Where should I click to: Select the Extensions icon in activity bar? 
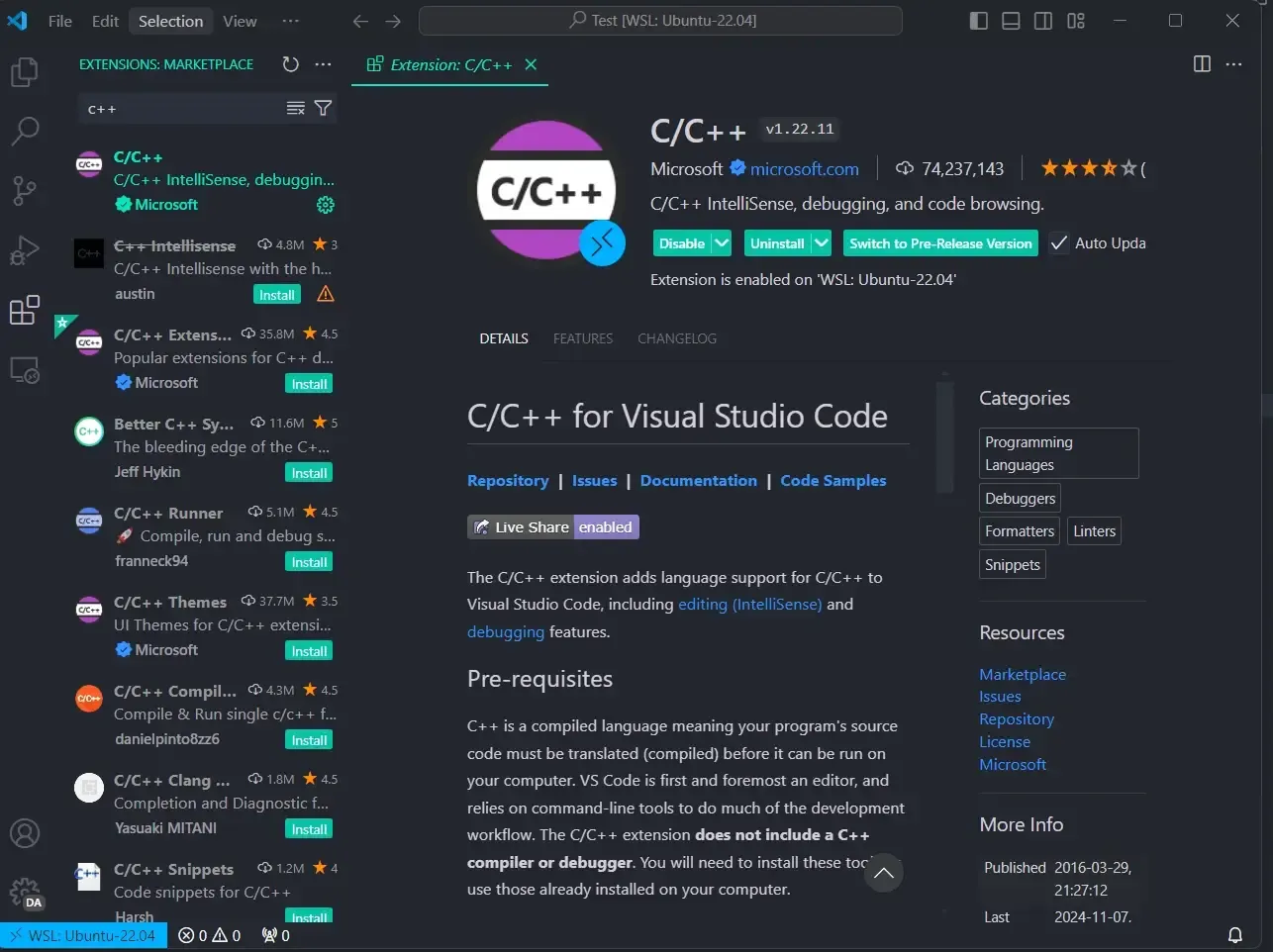coord(26,310)
